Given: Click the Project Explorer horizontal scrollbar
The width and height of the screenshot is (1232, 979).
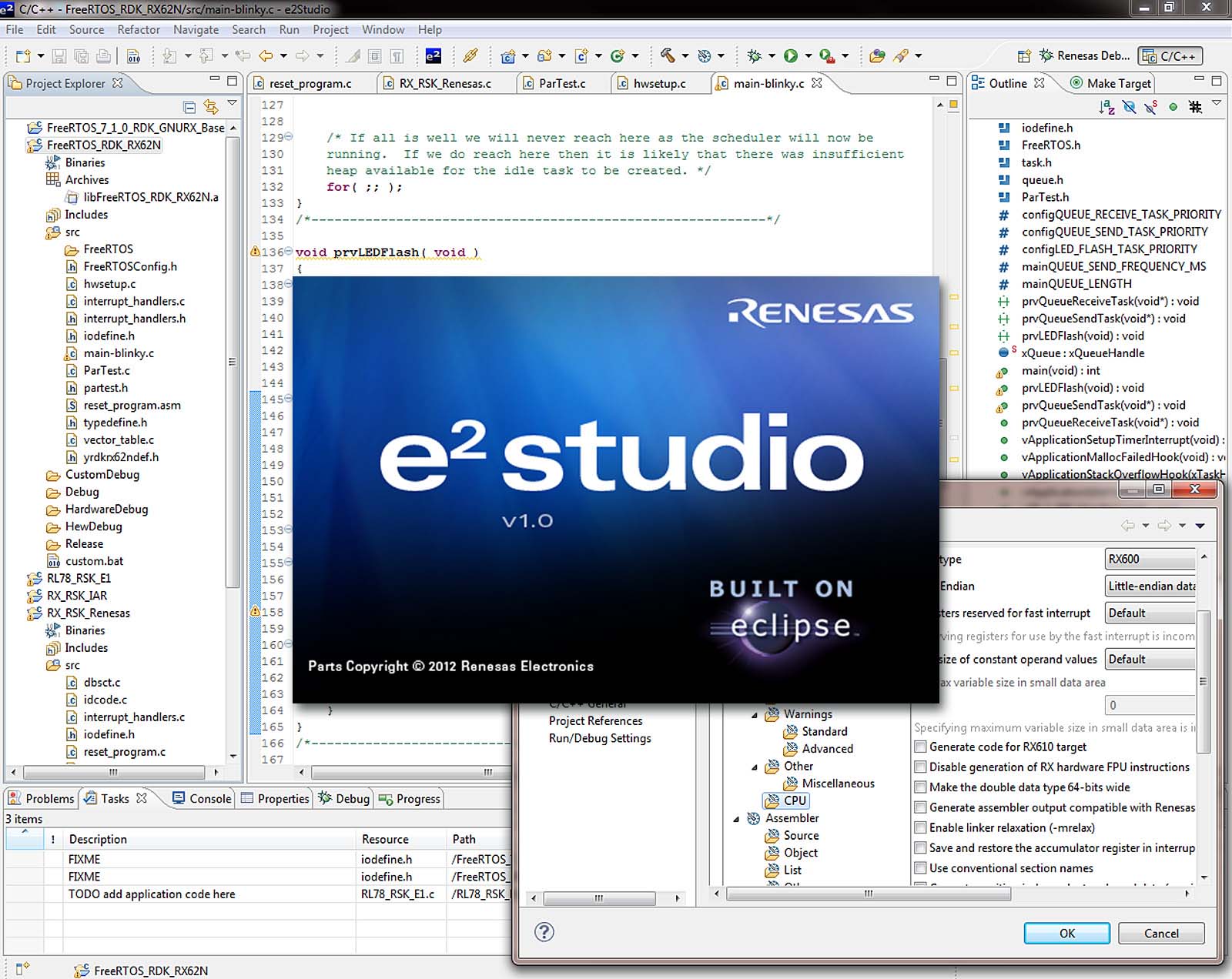Looking at the screenshot, I should coord(113,771).
